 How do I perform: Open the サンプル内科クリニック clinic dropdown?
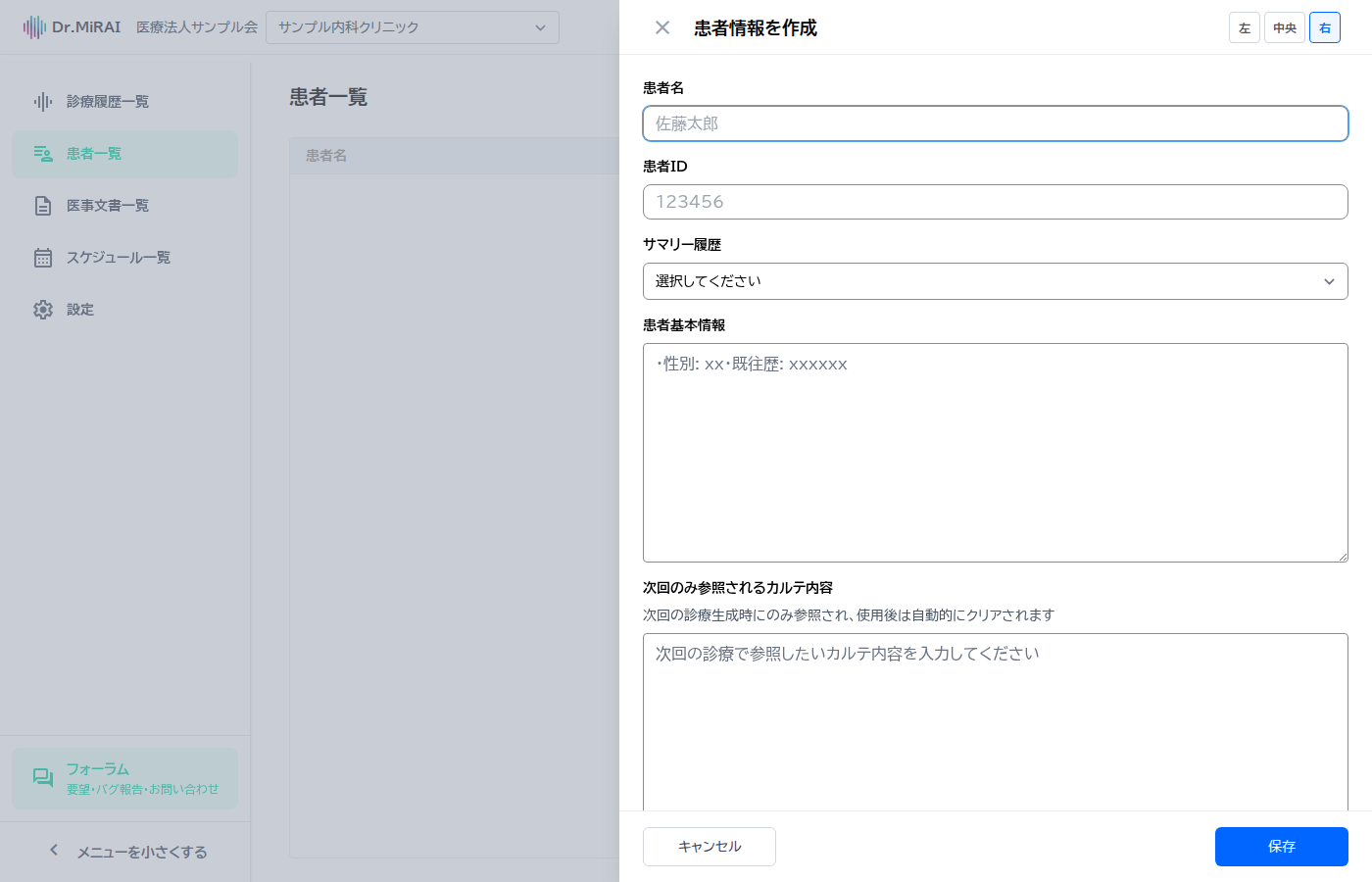pyautogui.click(x=413, y=27)
